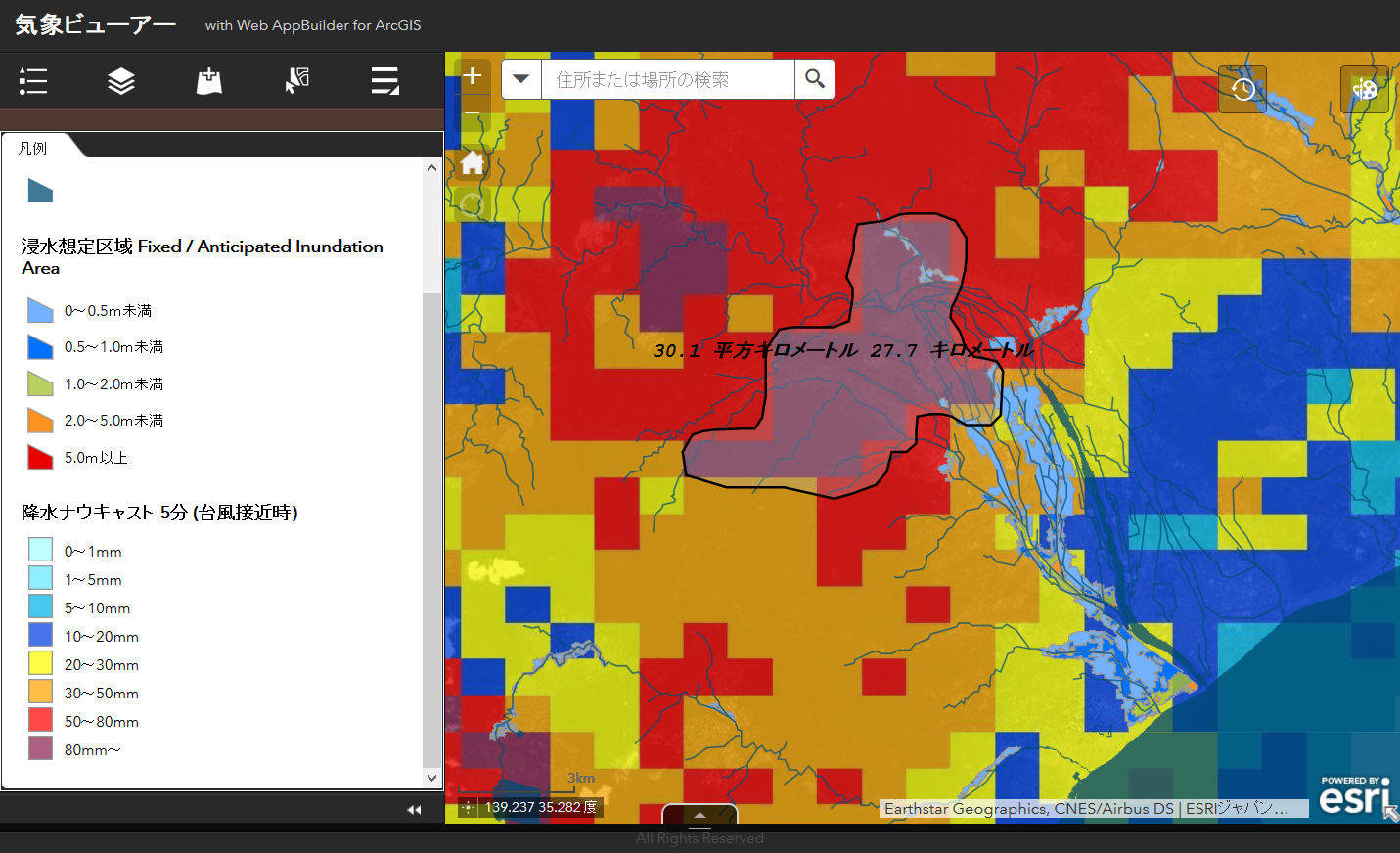Click the address or place search field

pos(667,79)
